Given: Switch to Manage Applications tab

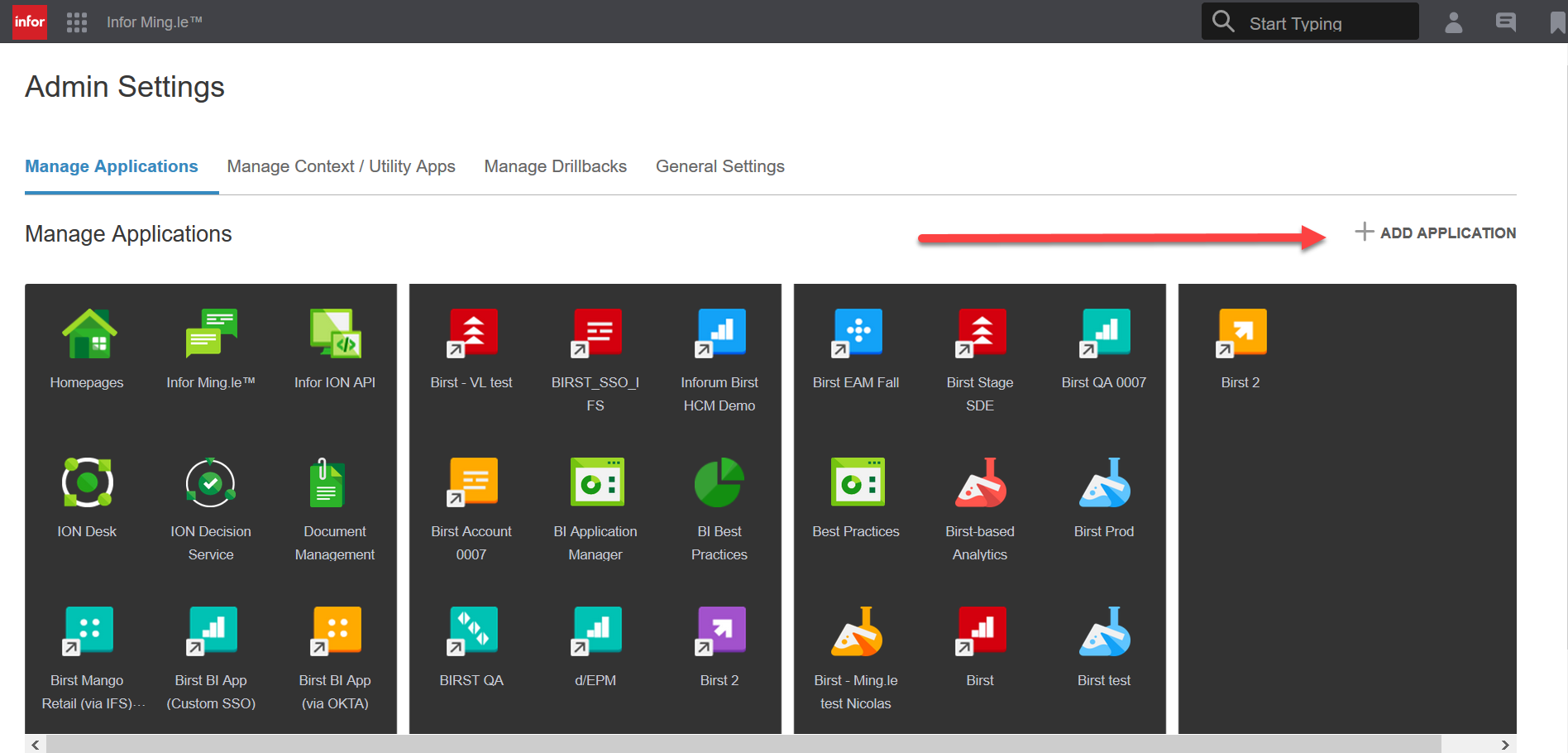Looking at the screenshot, I should coord(112,166).
